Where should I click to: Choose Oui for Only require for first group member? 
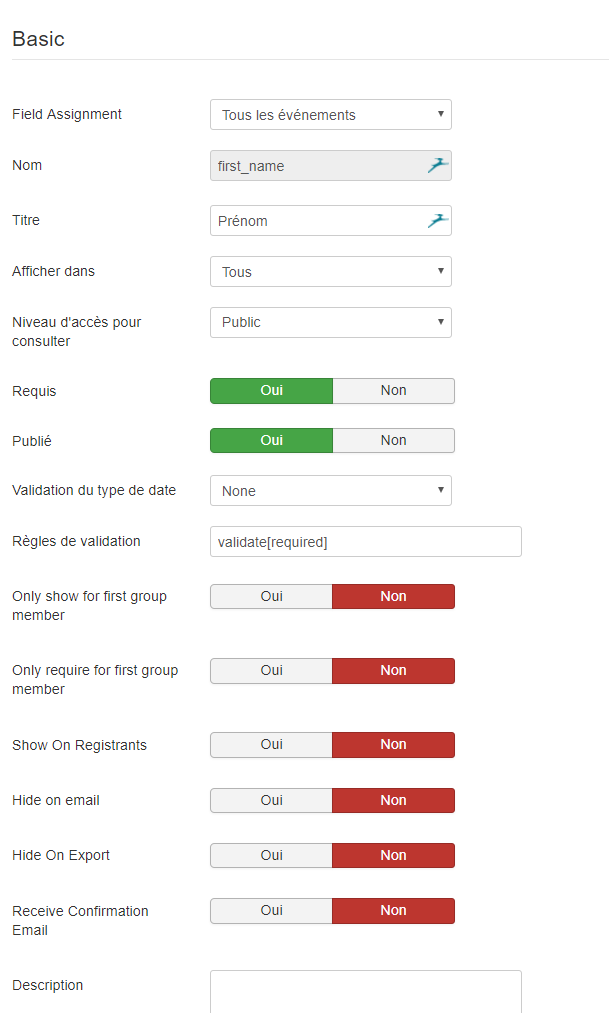click(271, 671)
